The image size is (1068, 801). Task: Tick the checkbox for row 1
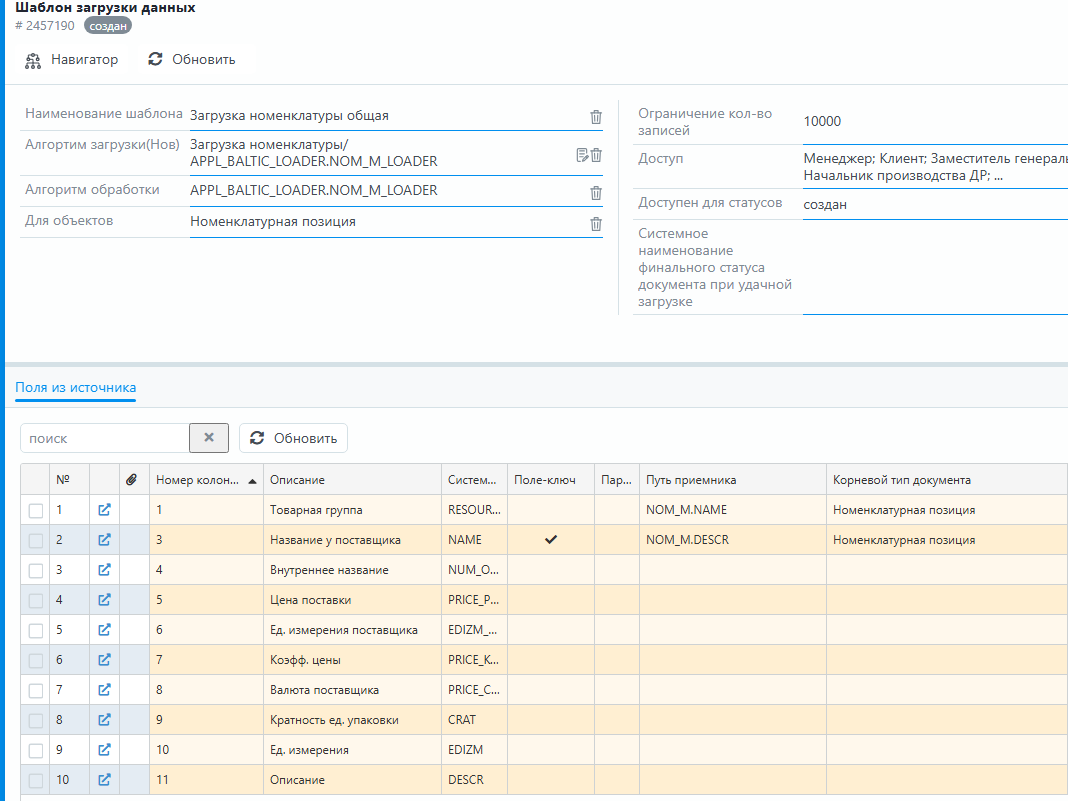tap(36, 511)
